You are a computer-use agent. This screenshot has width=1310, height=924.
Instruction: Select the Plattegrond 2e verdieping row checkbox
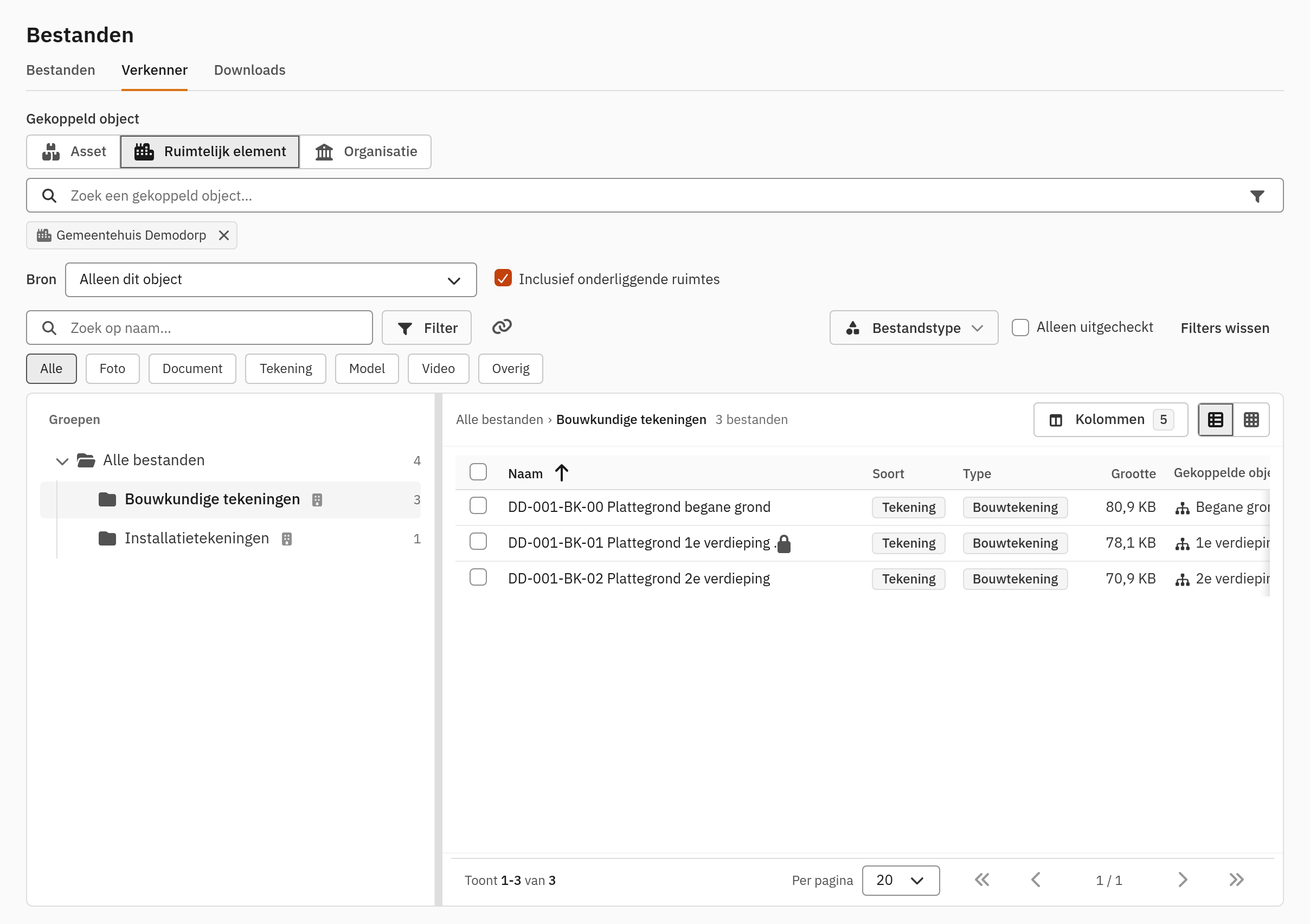click(x=478, y=578)
